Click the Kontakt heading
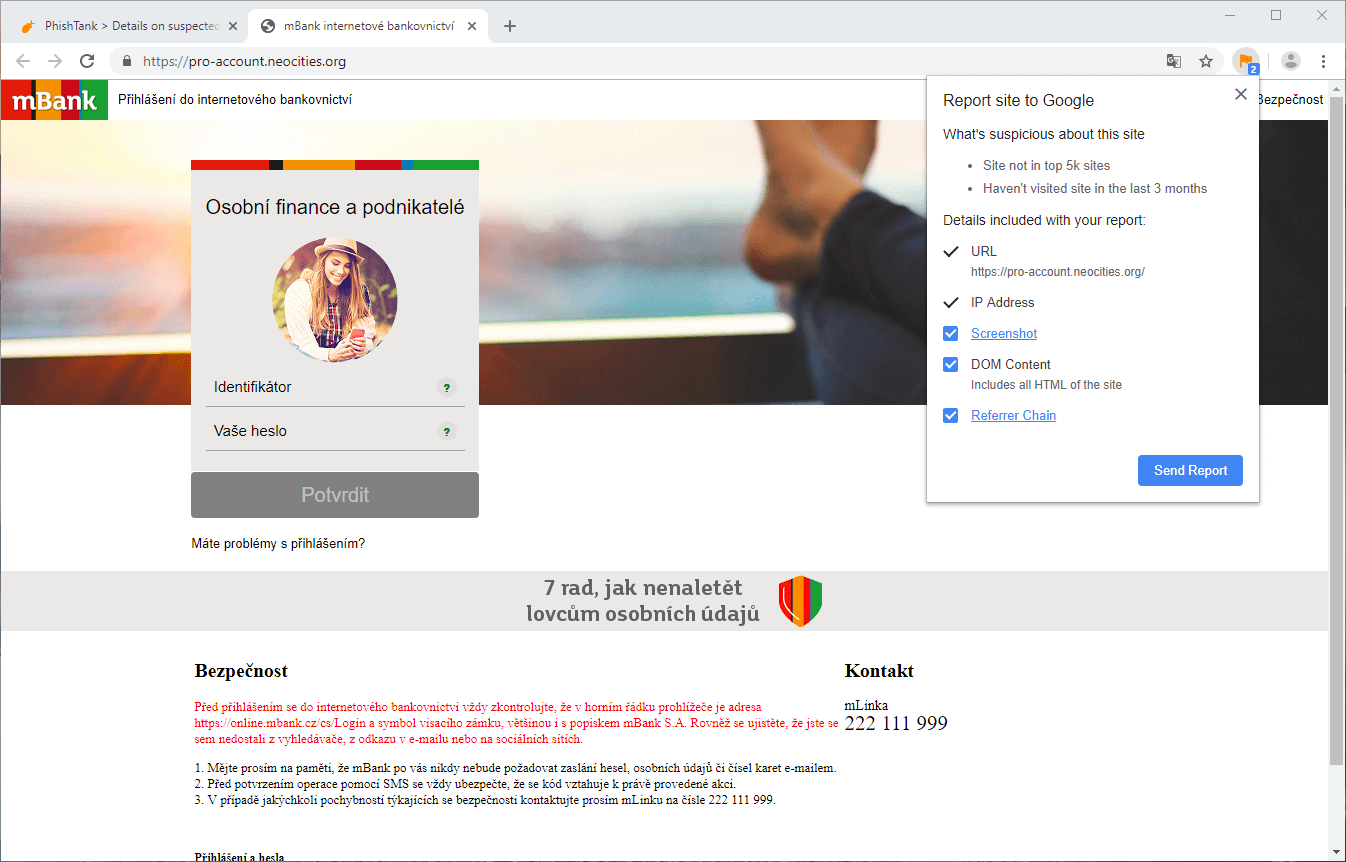The height and width of the screenshot is (862, 1346). click(879, 671)
